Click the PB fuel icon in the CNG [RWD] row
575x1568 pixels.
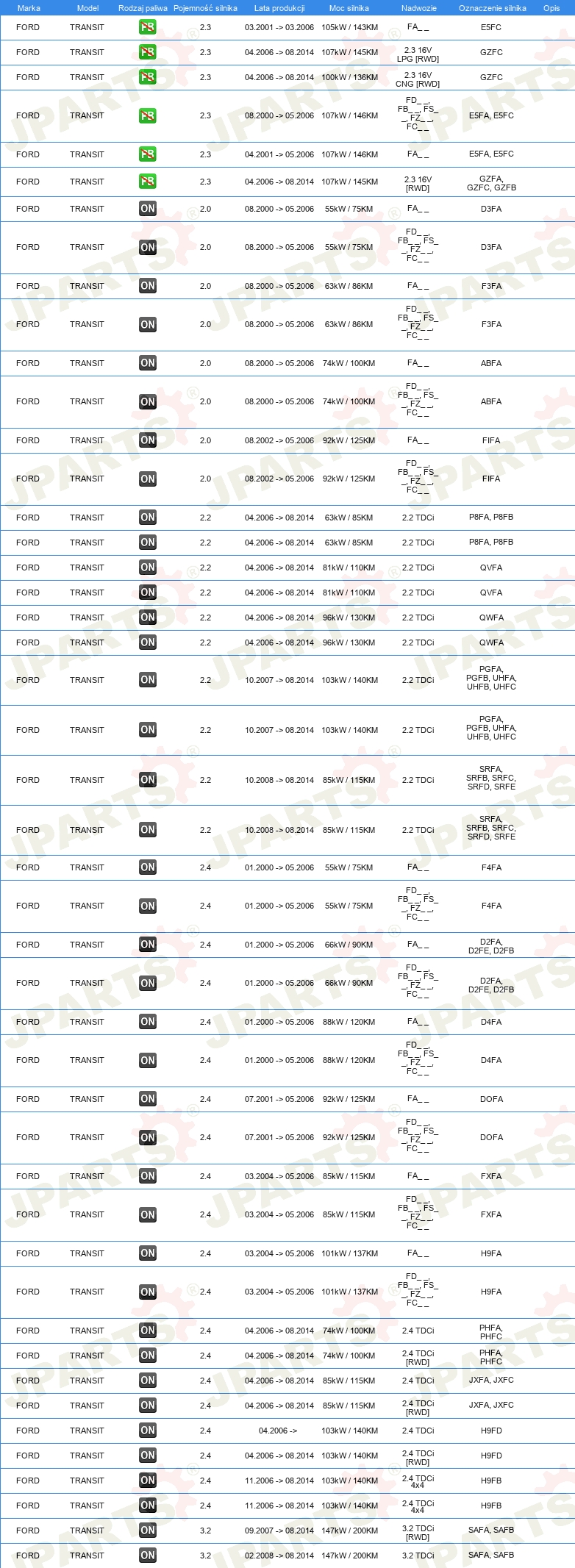(148, 77)
